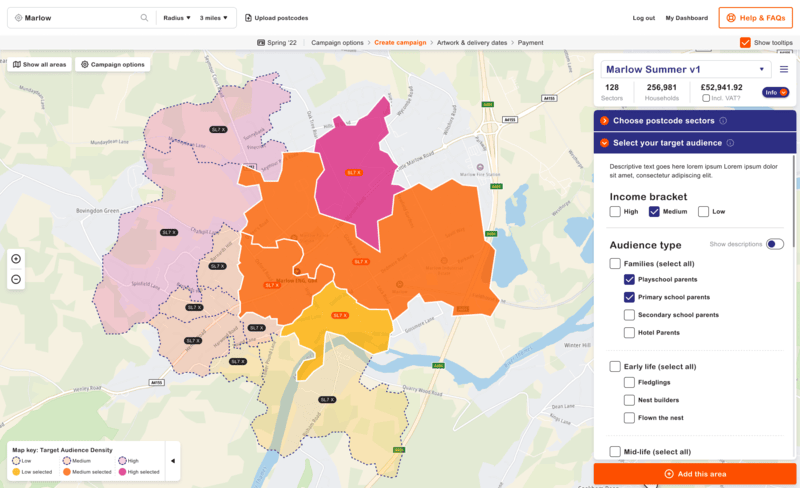Toggle Incl. VAT checkbox
The image size is (800, 488).
(706, 98)
